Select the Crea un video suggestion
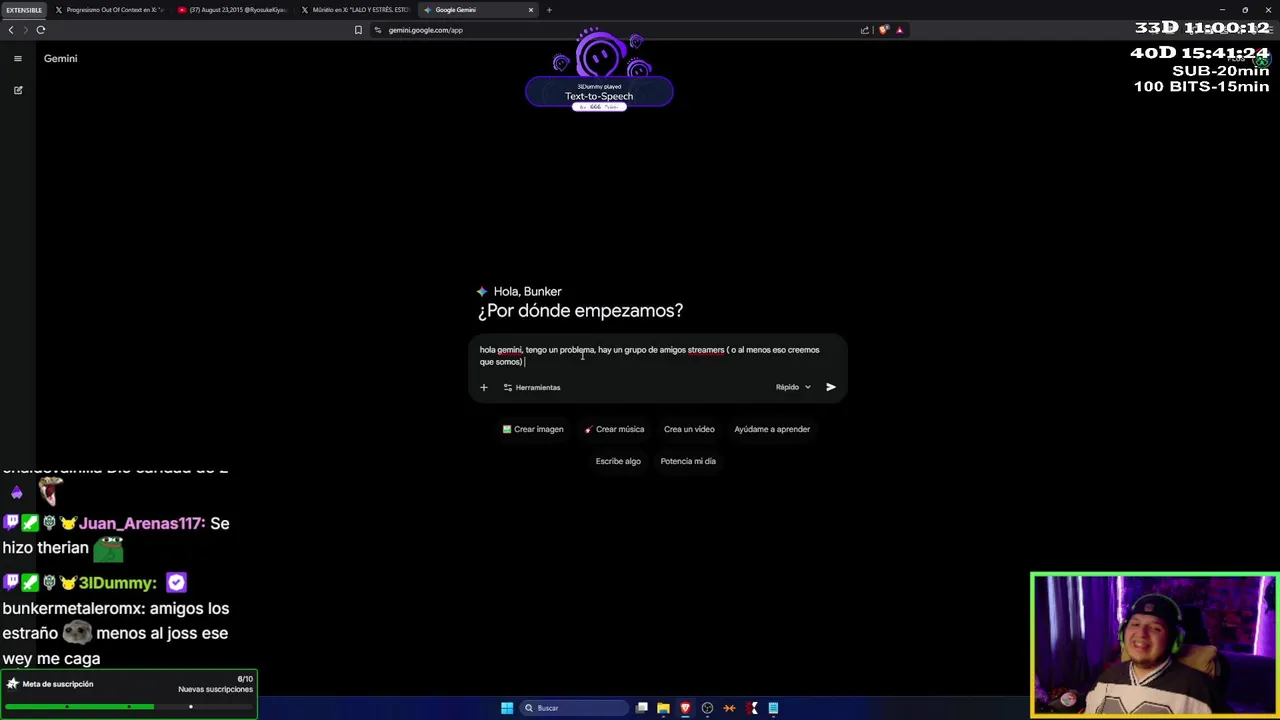The image size is (1280, 720). [689, 429]
